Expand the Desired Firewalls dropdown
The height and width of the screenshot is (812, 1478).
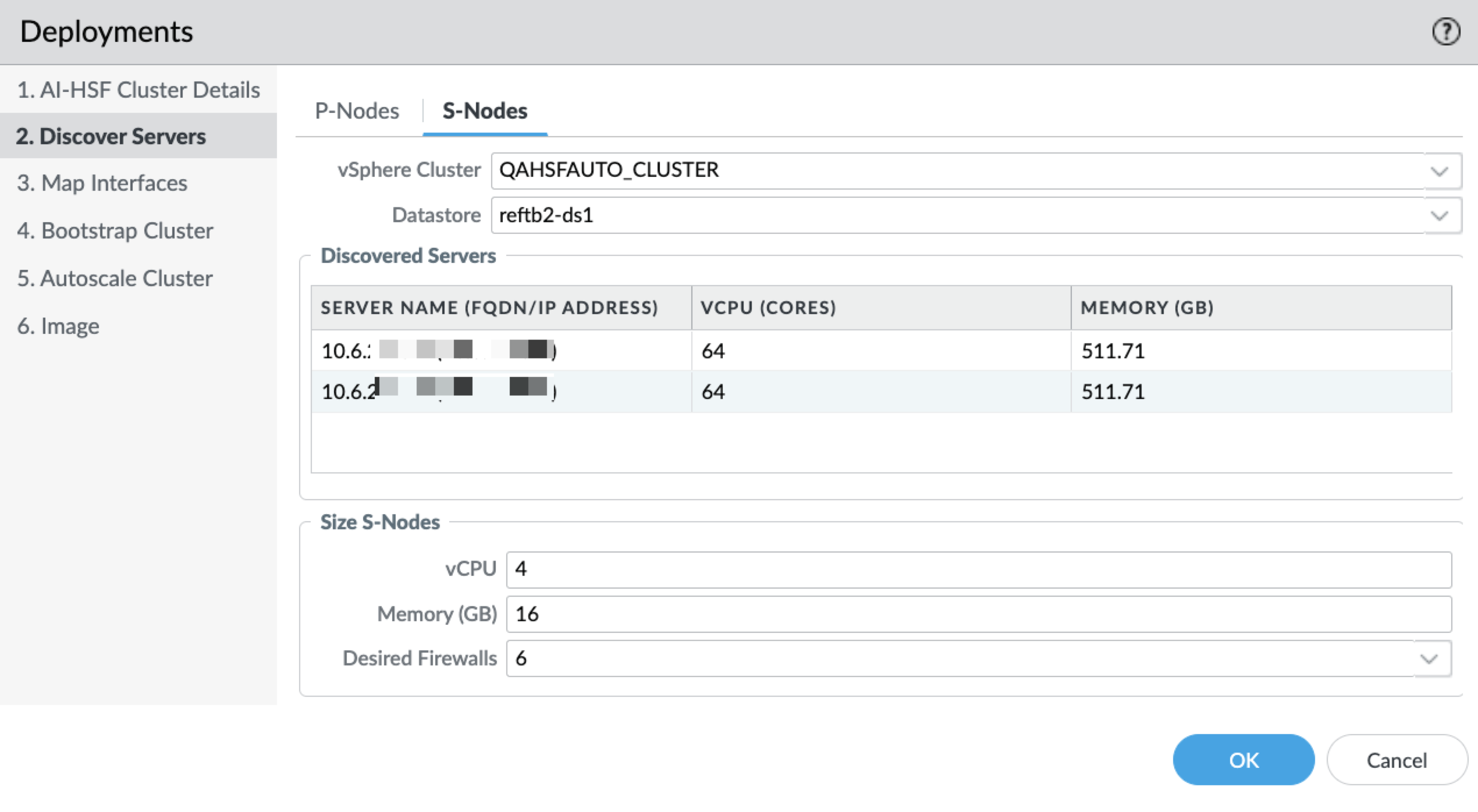pyautogui.click(x=1429, y=659)
